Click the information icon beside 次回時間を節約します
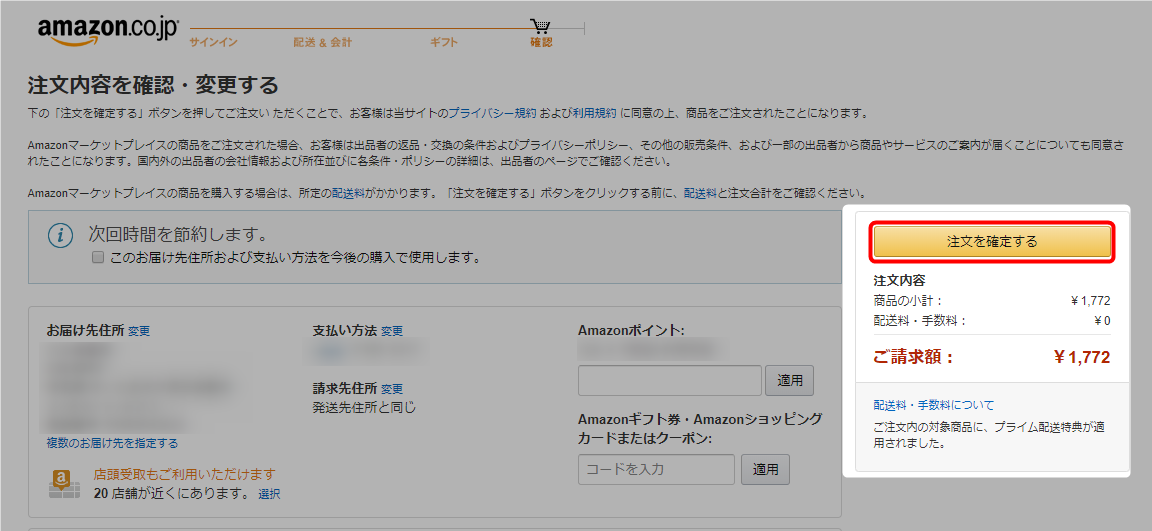 (x=61, y=236)
